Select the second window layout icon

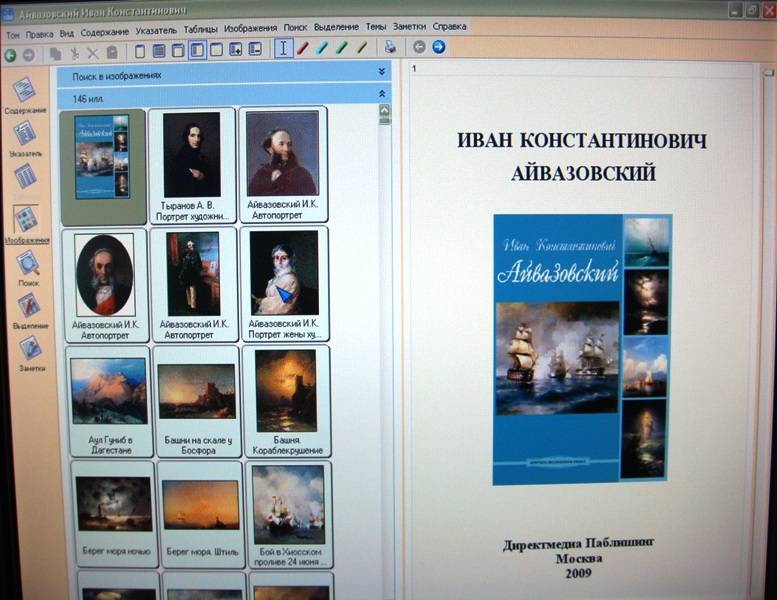click(x=159, y=51)
